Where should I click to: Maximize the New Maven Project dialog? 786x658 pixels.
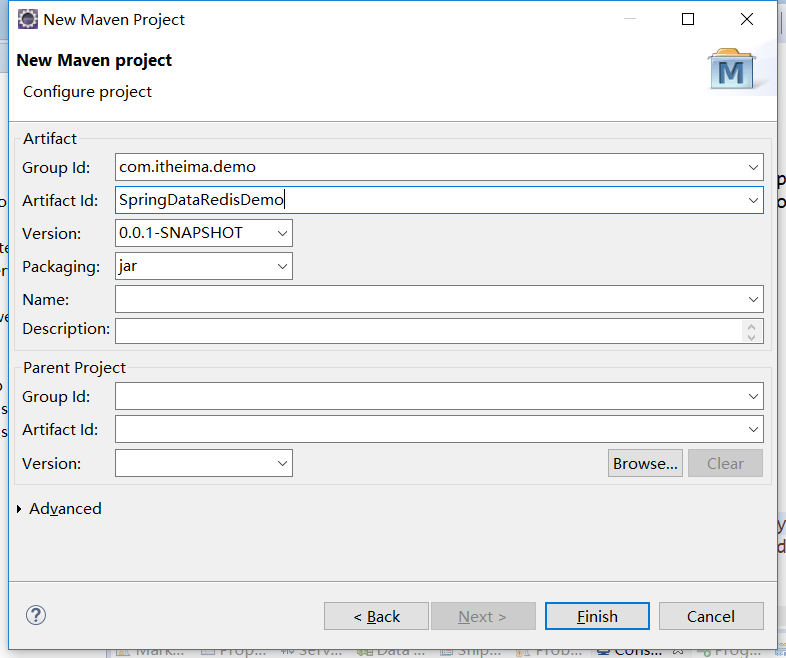(x=688, y=19)
